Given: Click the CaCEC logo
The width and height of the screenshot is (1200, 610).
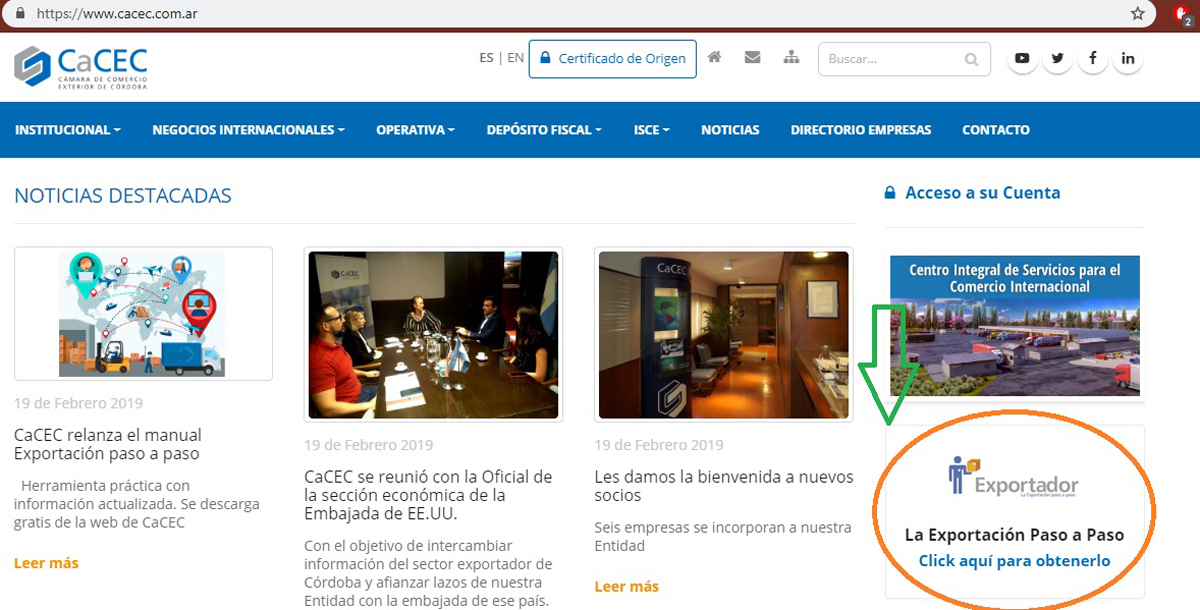Looking at the screenshot, I should (x=81, y=67).
